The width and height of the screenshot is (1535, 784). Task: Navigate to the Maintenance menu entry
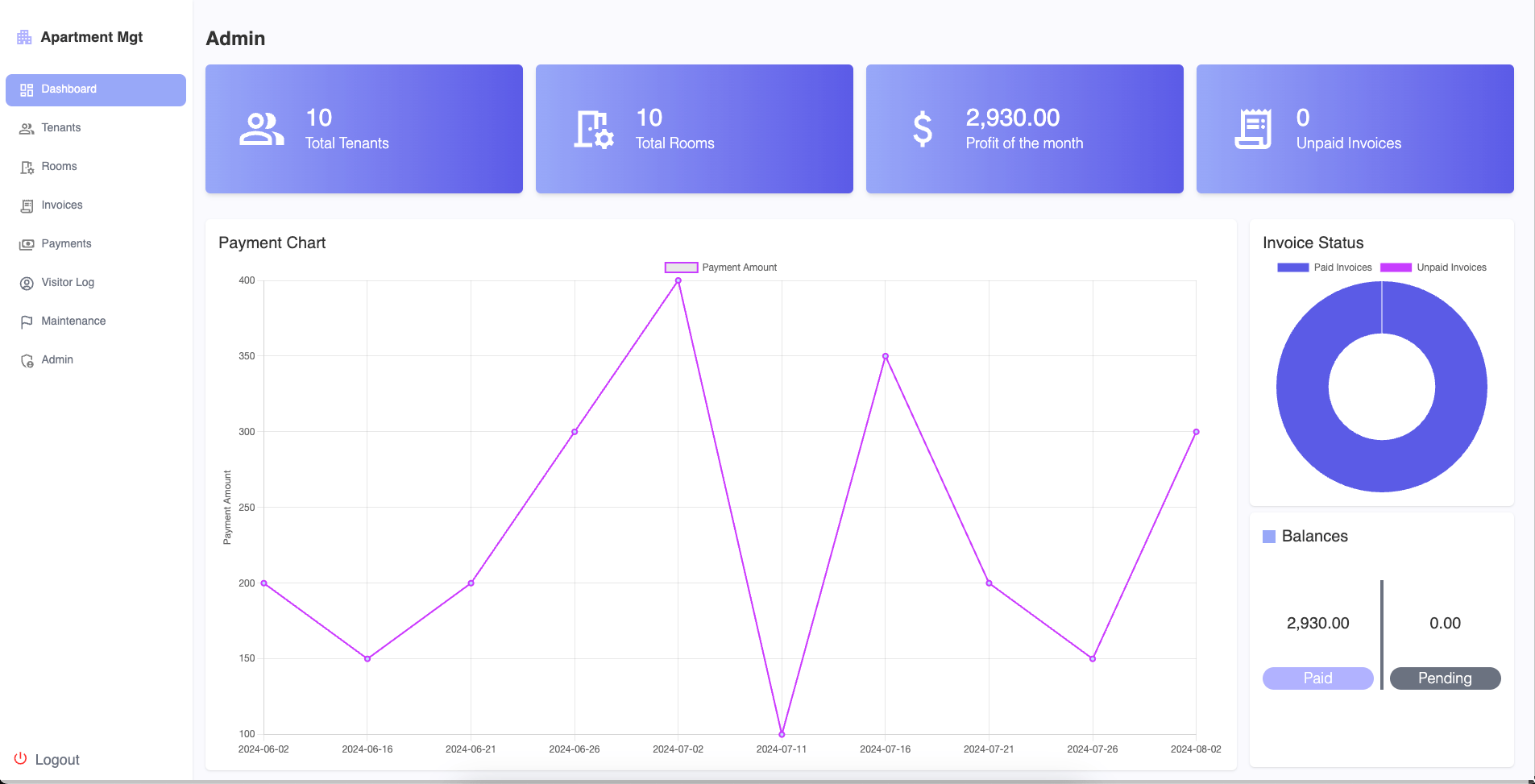pos(73,321)
